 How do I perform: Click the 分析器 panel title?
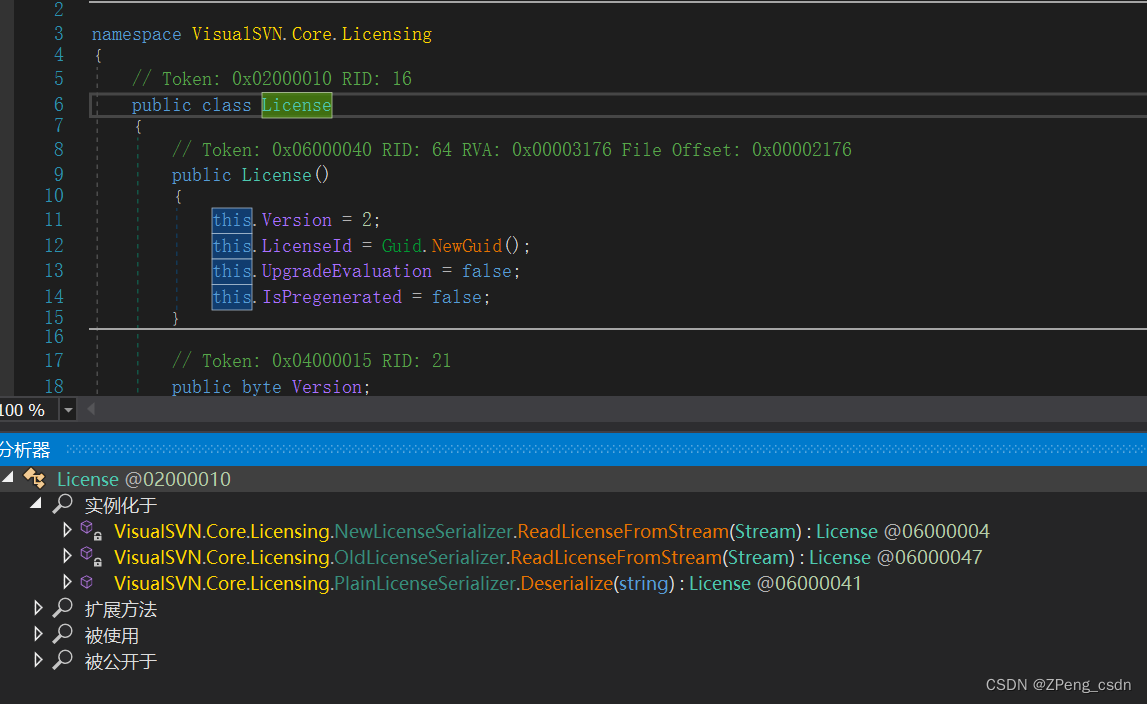click(25, 449)
